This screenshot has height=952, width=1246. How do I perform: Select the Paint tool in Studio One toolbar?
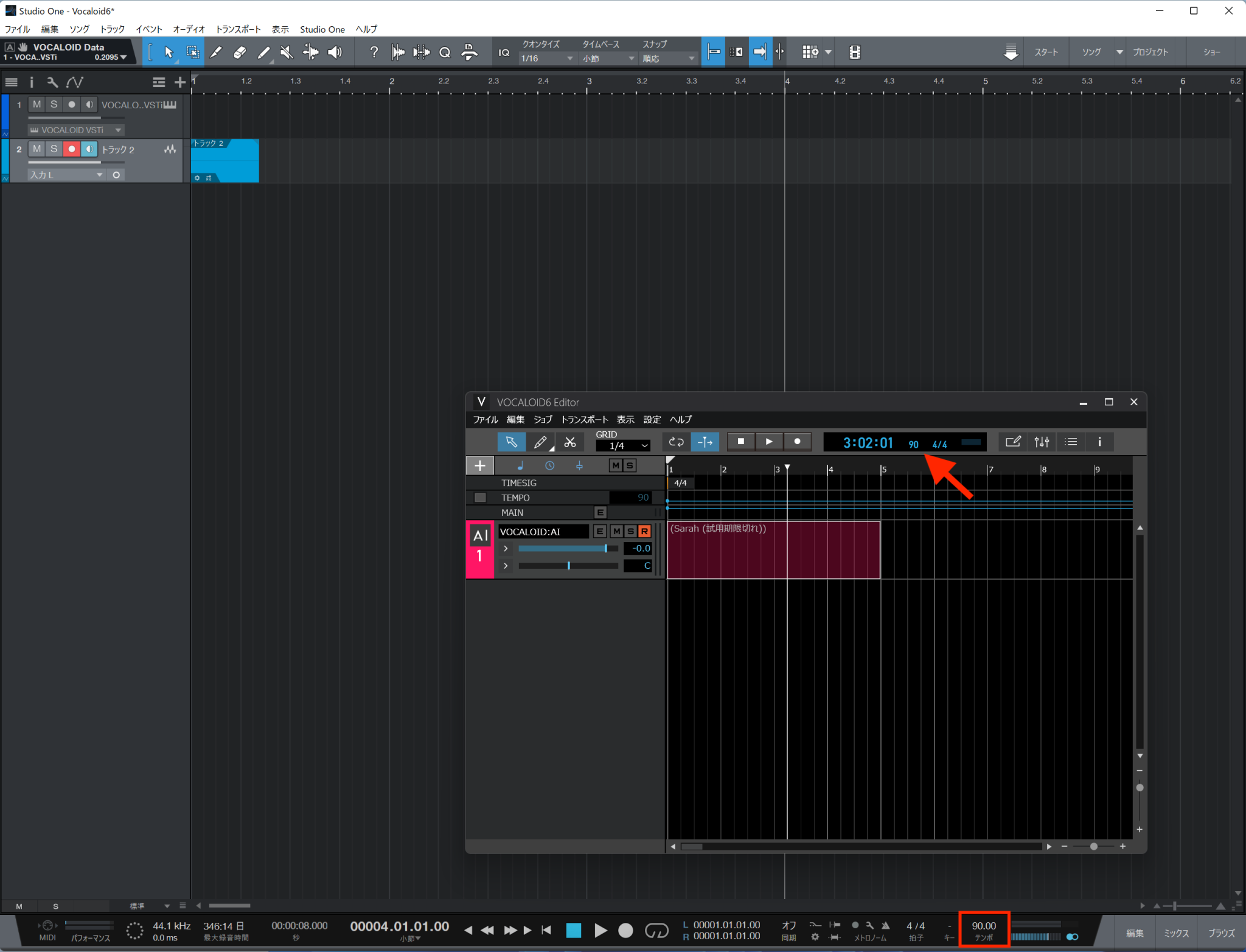tap(216, 52)
